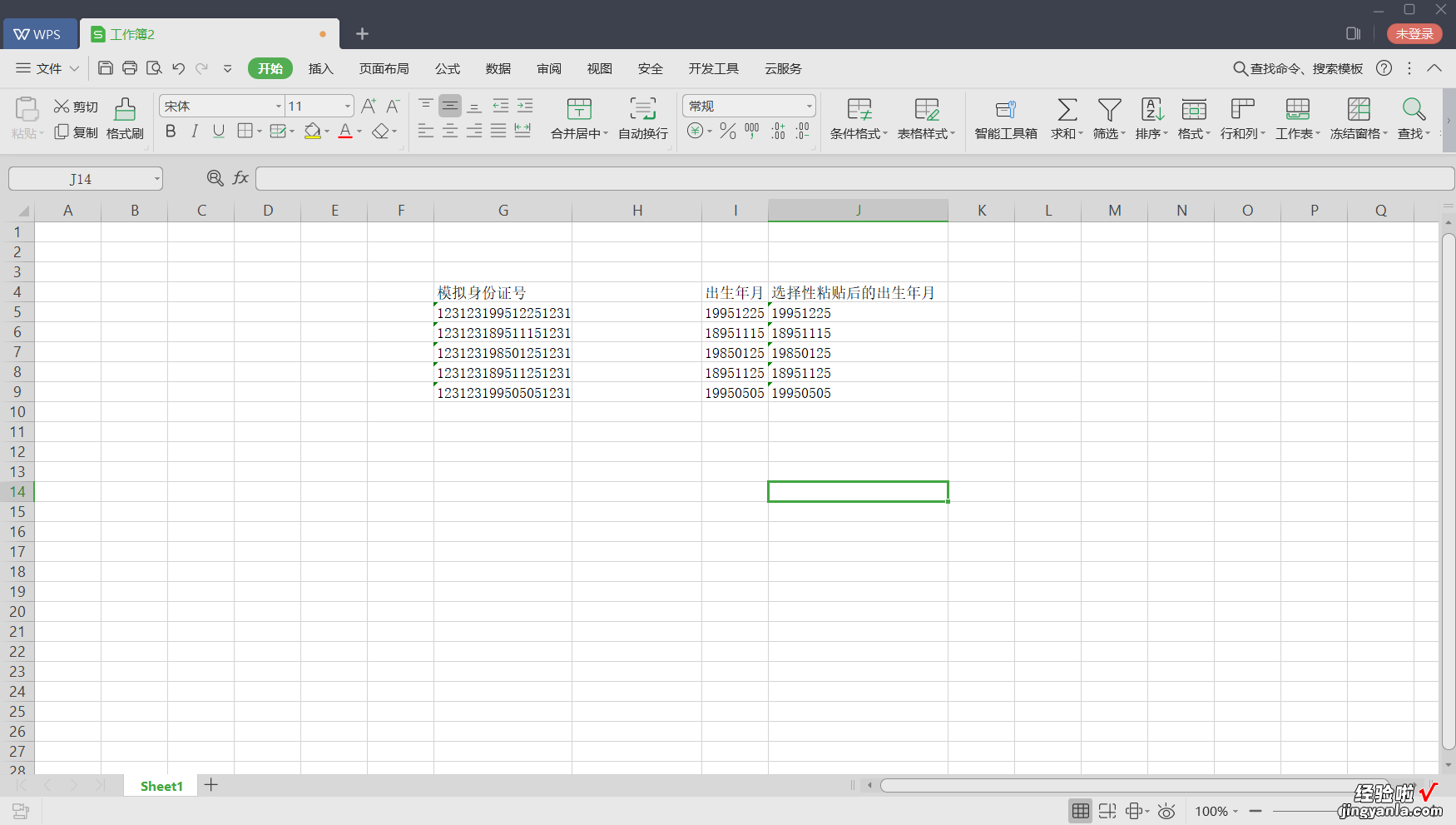
Task: Decrease font size icon
Action: tap(394, 106)
